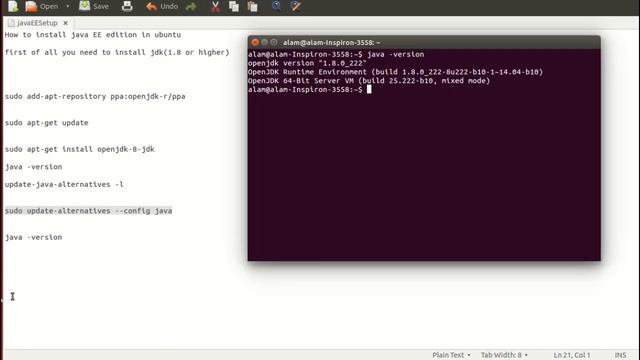Open the Plain Text language dropdown

pyautogui.click(x=451, y=355)
